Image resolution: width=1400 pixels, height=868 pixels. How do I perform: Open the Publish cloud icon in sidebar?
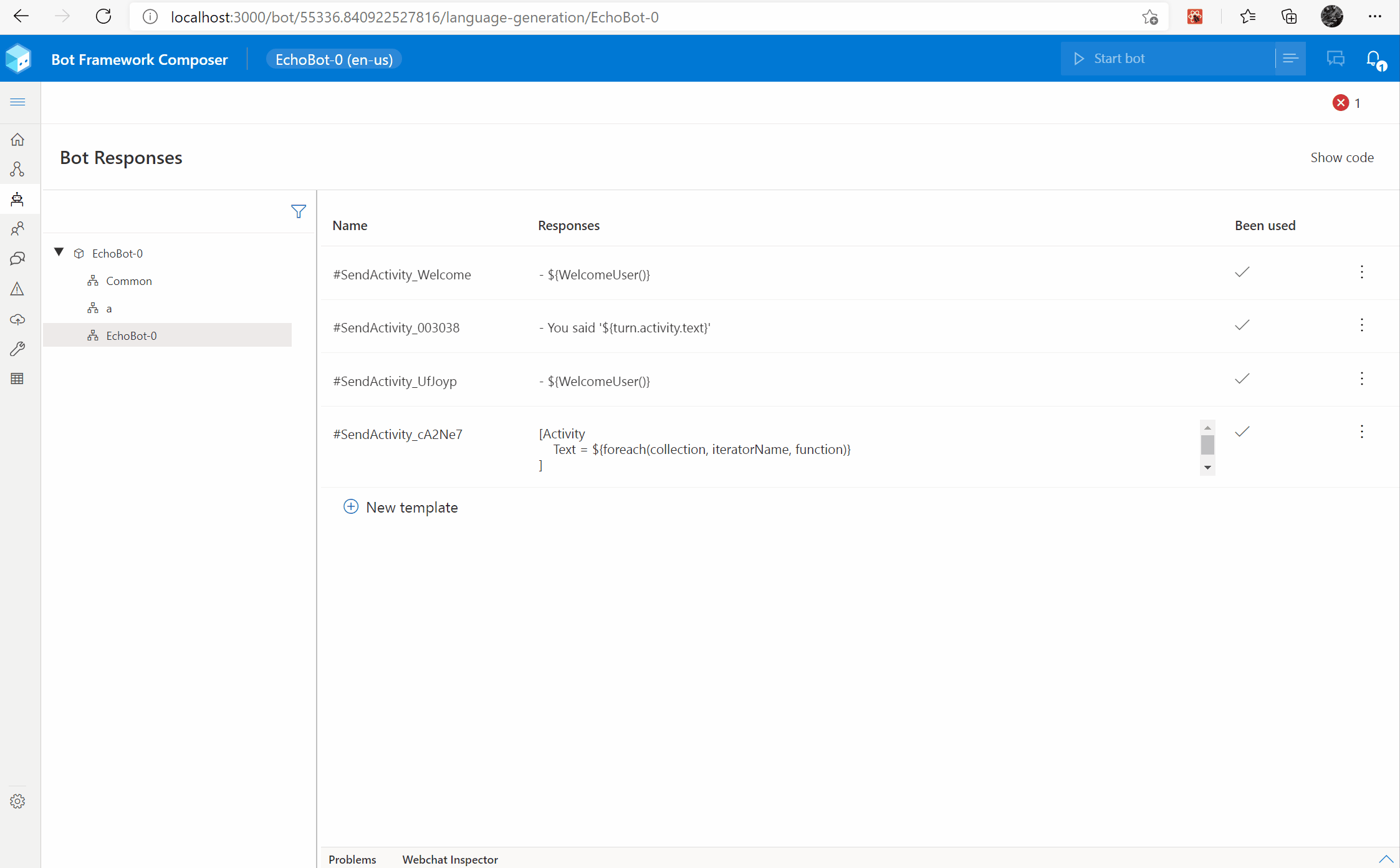(17, 319)
